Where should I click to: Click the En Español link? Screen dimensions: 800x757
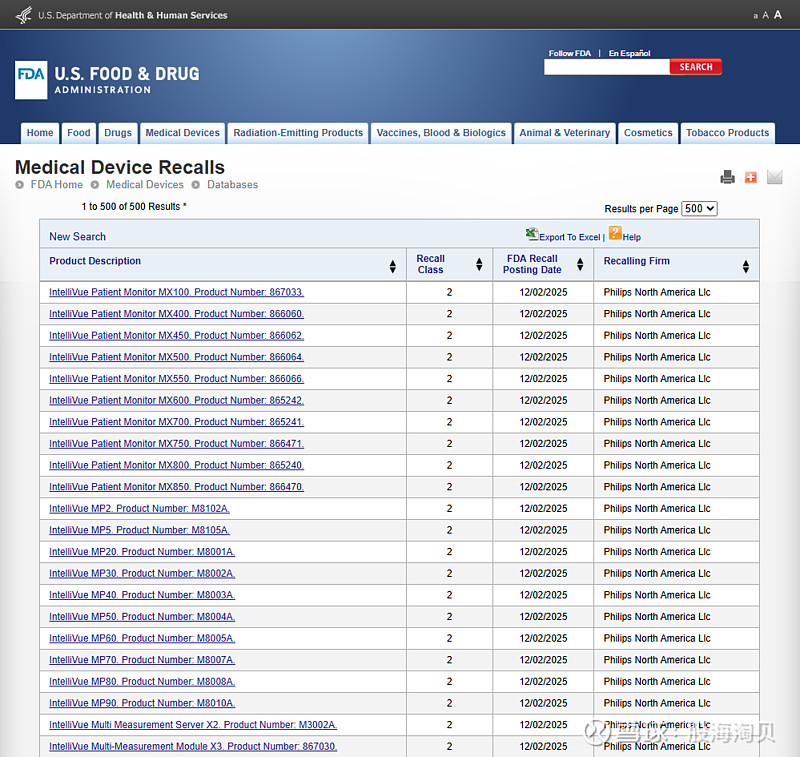pos(629,53)
